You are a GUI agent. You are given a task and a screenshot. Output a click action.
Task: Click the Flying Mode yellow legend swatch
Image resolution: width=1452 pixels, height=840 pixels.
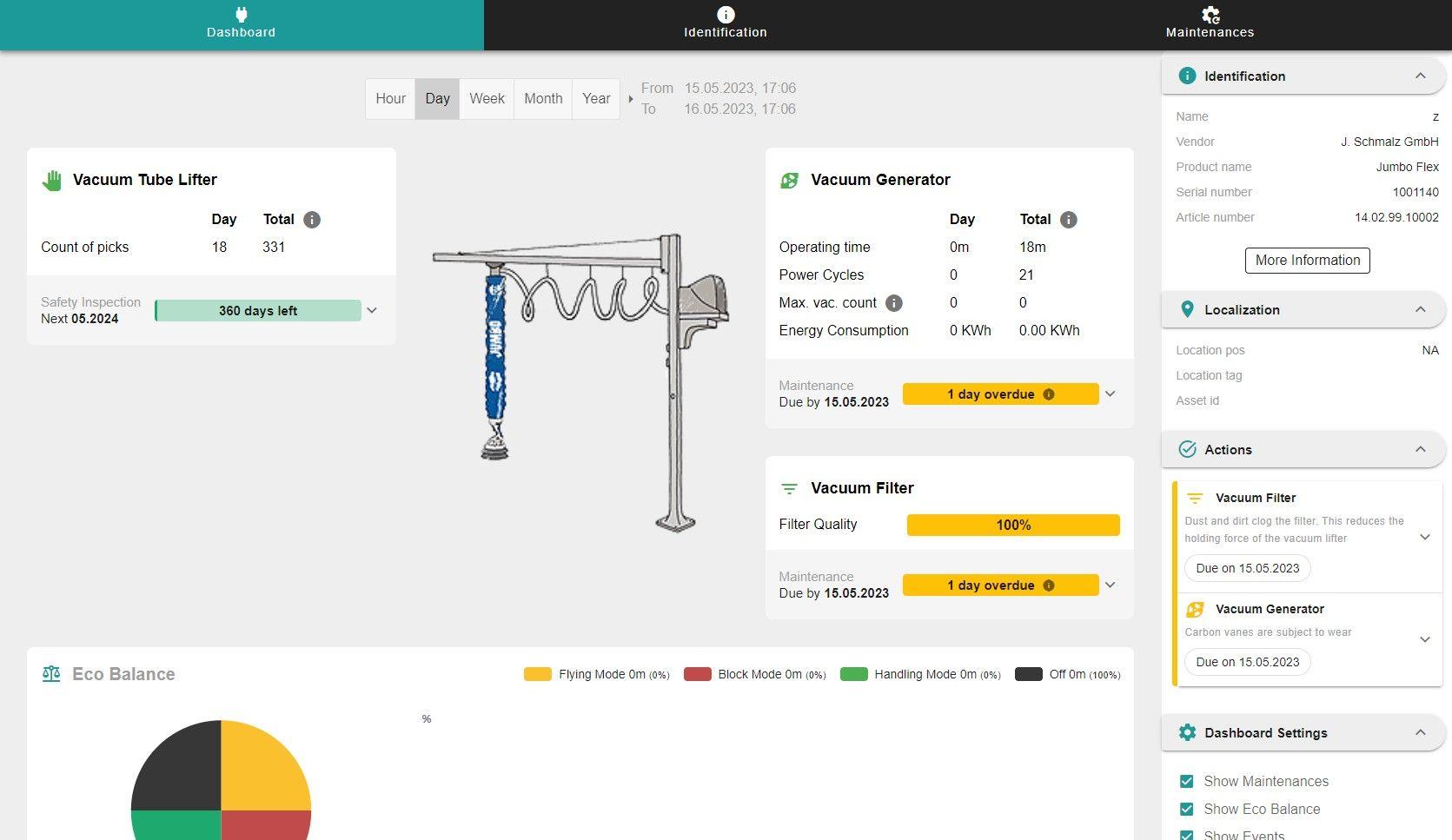pyautogui.click(x=538, y=674)
